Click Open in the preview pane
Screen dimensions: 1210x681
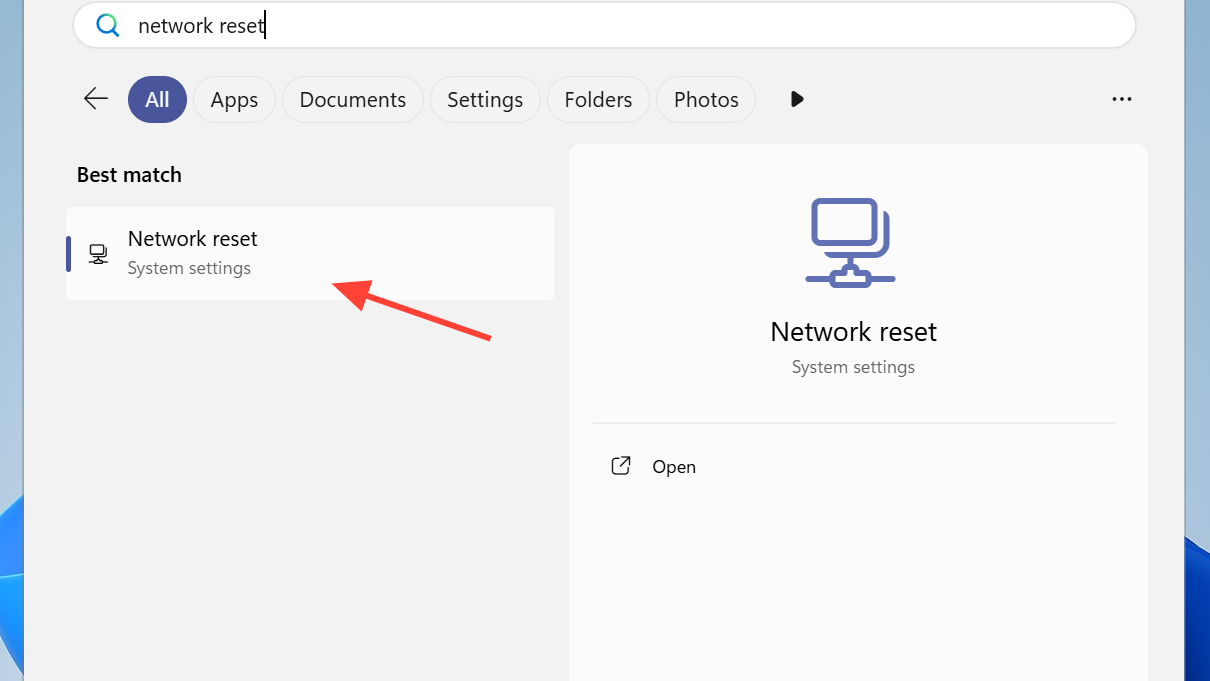click(x=673, y=467)
